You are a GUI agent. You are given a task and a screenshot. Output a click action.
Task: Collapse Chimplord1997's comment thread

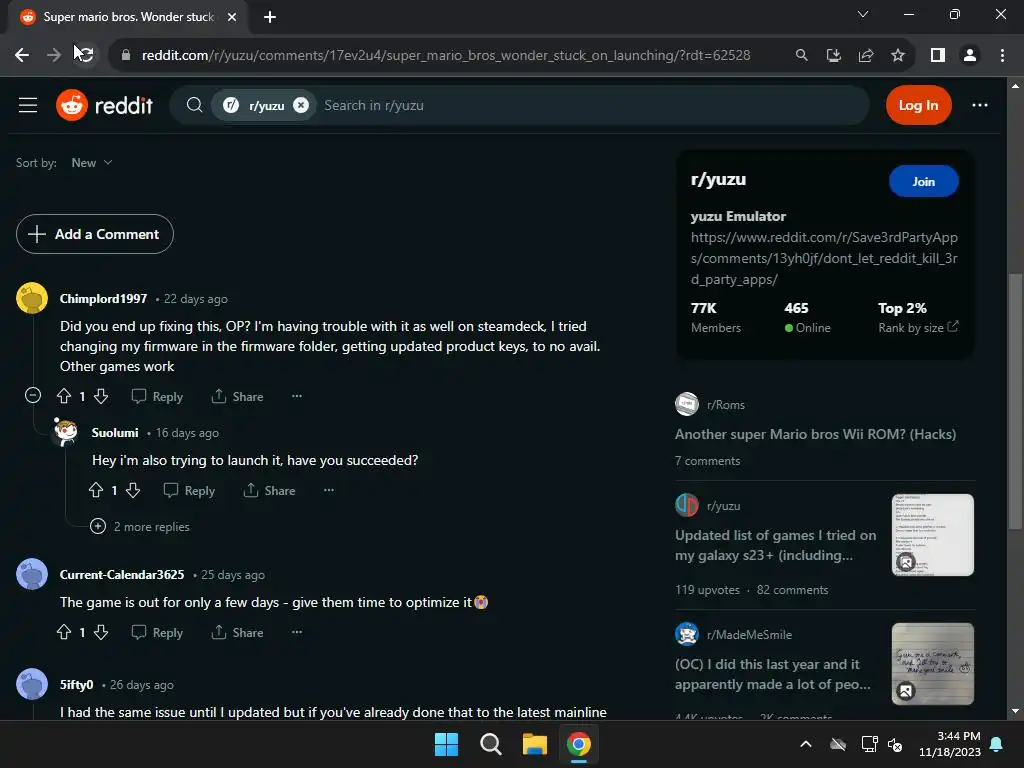coord(33,395)
